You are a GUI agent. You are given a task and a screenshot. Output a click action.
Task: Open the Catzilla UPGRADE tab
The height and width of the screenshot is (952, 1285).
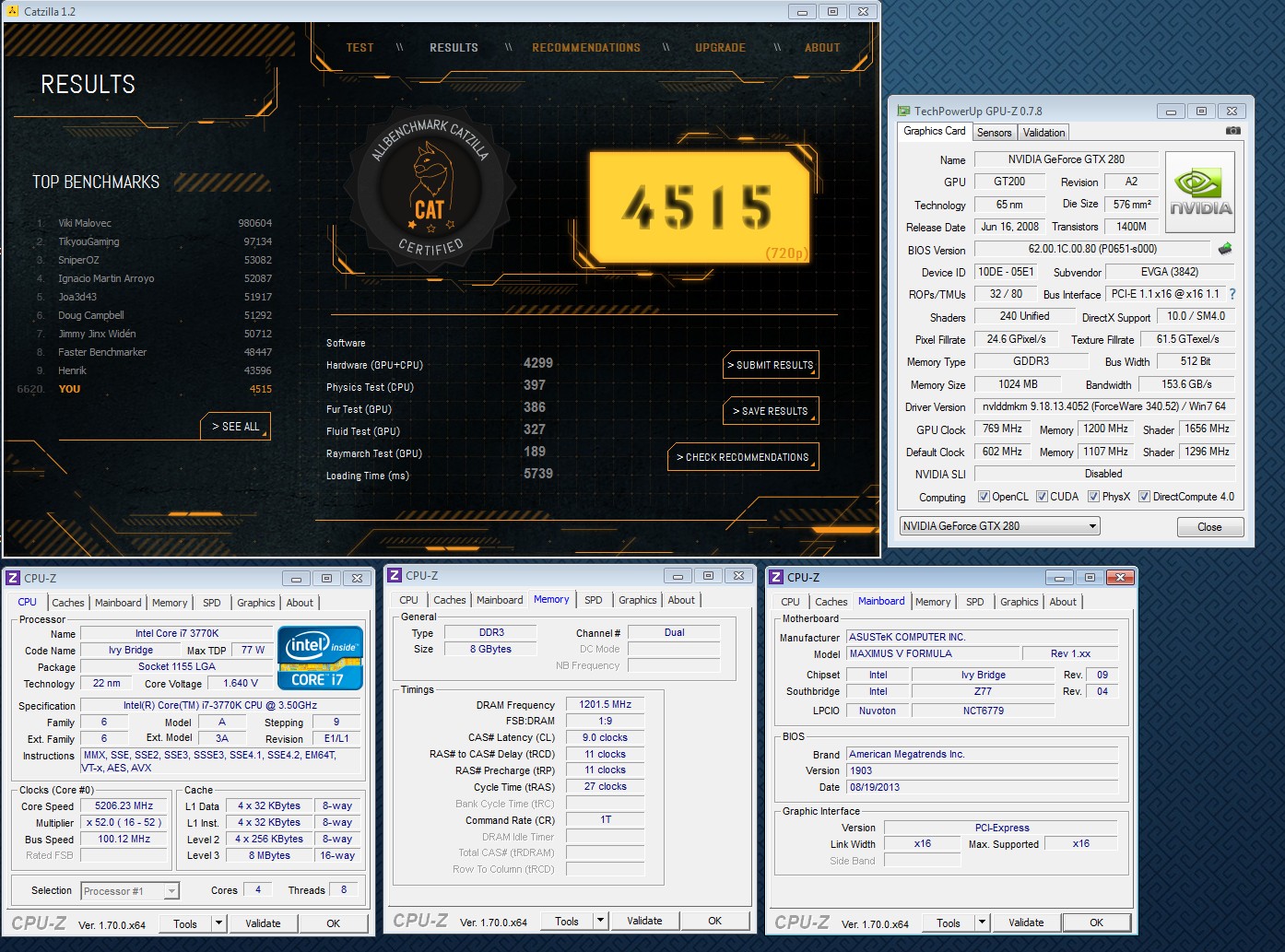pyautogui.click(x=720, y=48)
